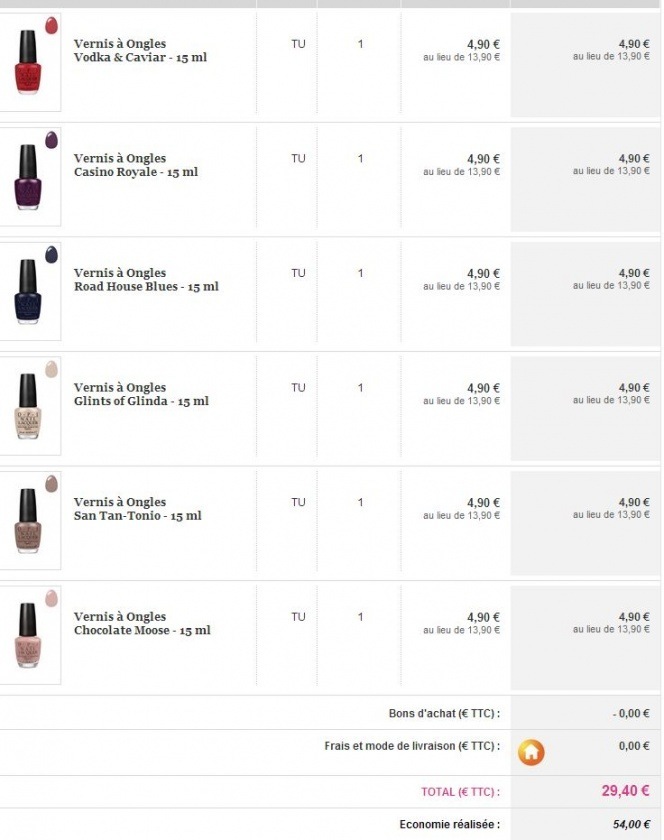The height and width of the screenshot is (840, 664).
Task: Select the beige Glints of Glinda swatch
Action: click(51, 369)
